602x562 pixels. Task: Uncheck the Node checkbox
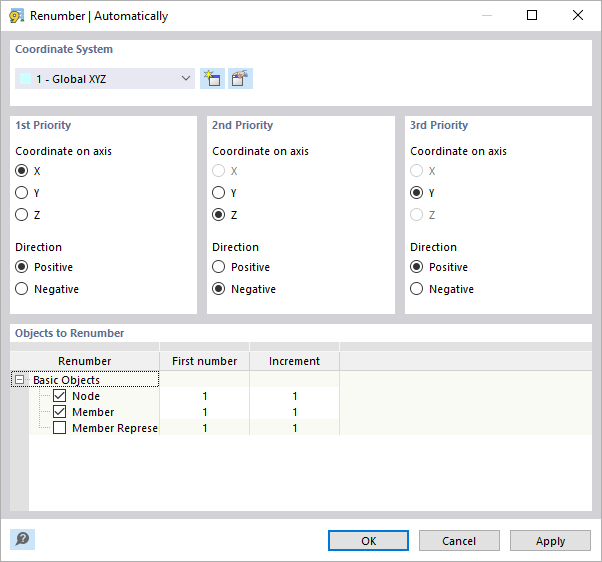(59, 396)
